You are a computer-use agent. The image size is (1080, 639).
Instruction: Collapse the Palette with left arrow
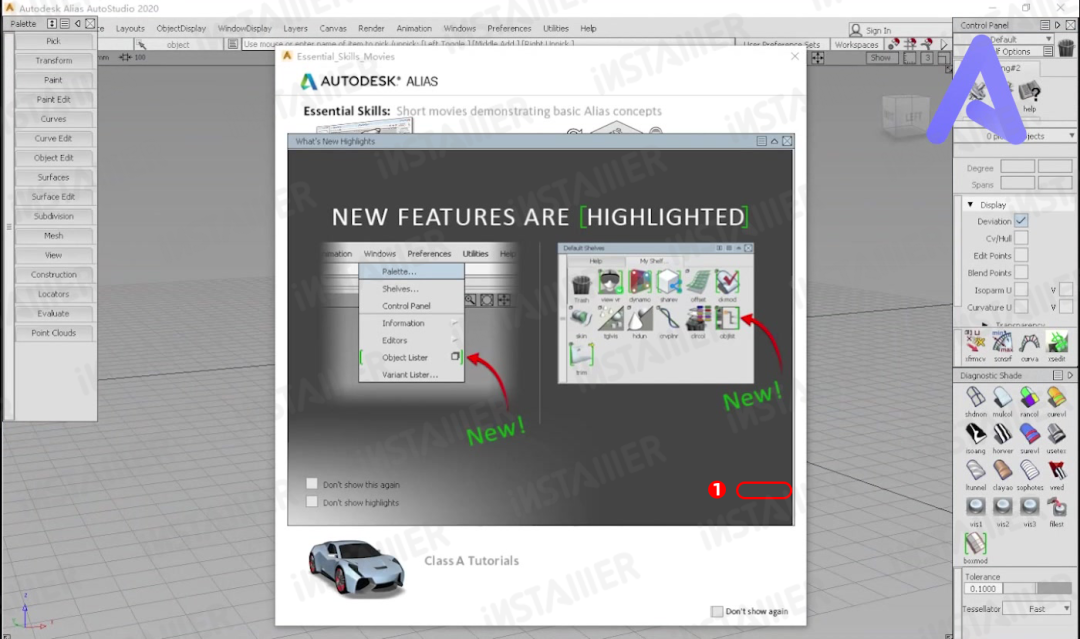(77, 23)
